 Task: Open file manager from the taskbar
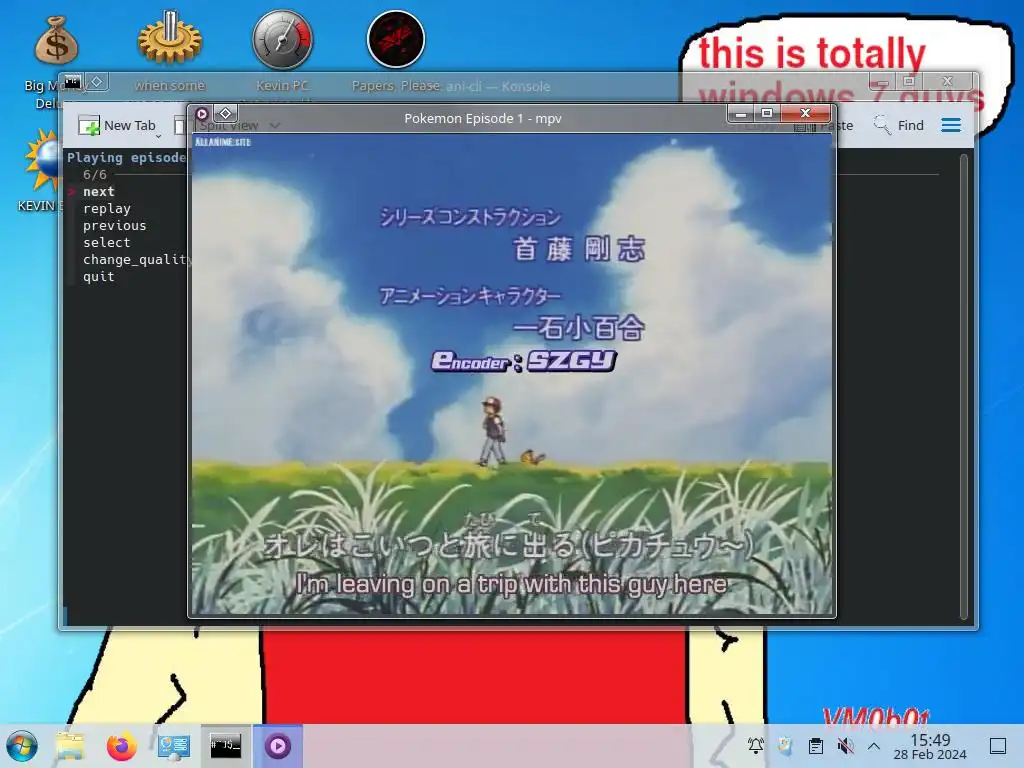[x=70, y=746]
